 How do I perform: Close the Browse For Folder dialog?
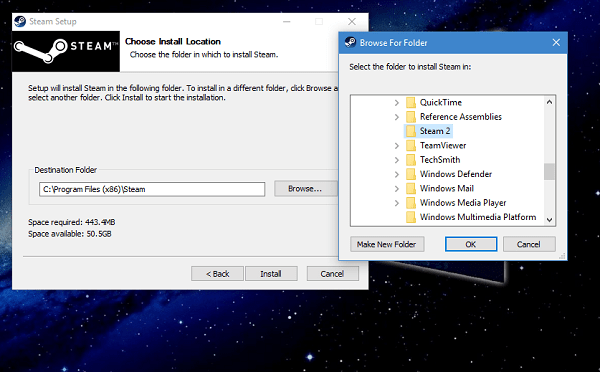[556, 42]
